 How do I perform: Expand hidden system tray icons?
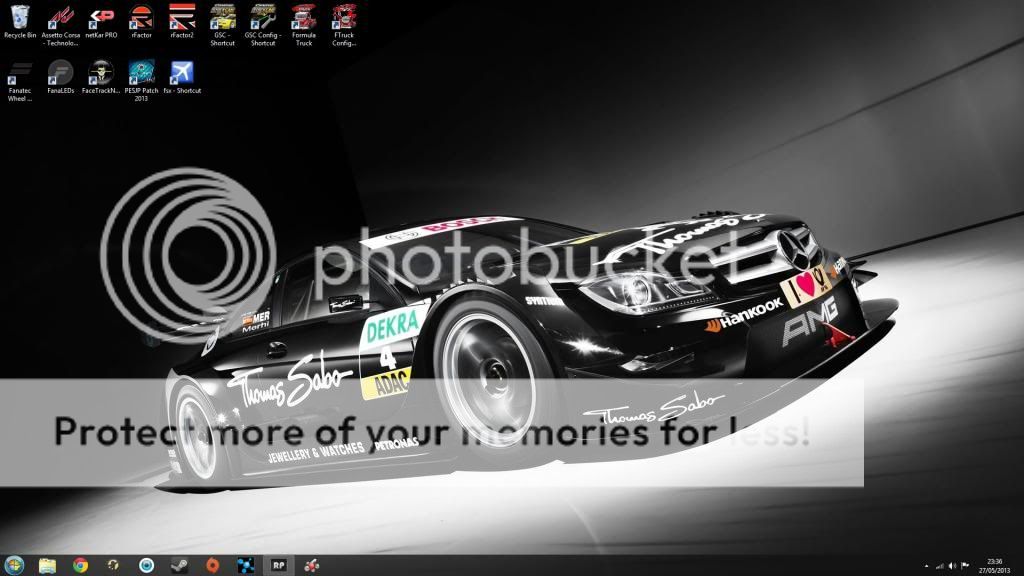(926, 564)
